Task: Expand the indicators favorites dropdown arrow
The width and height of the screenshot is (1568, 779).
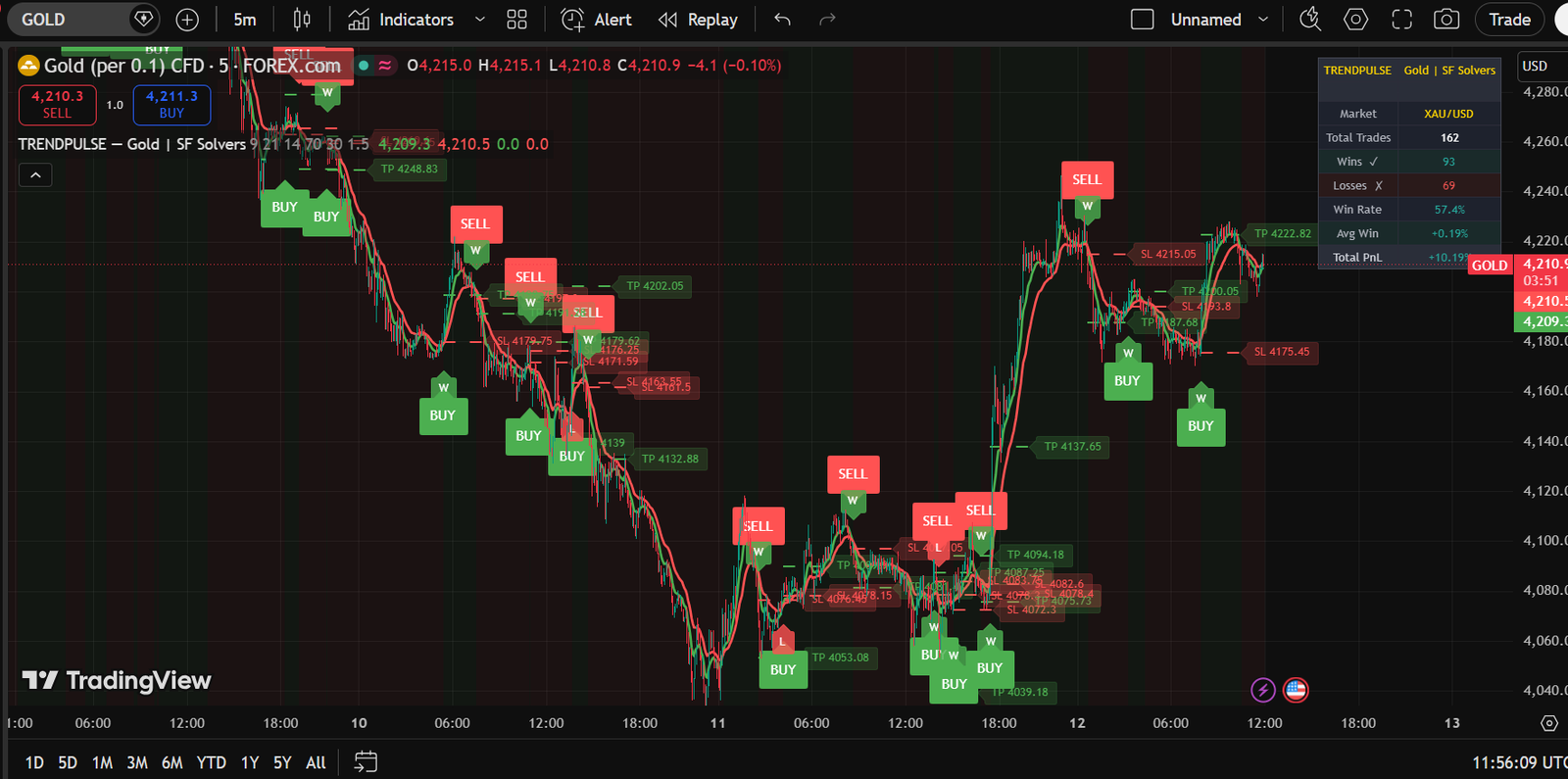Action: point(479,20)
